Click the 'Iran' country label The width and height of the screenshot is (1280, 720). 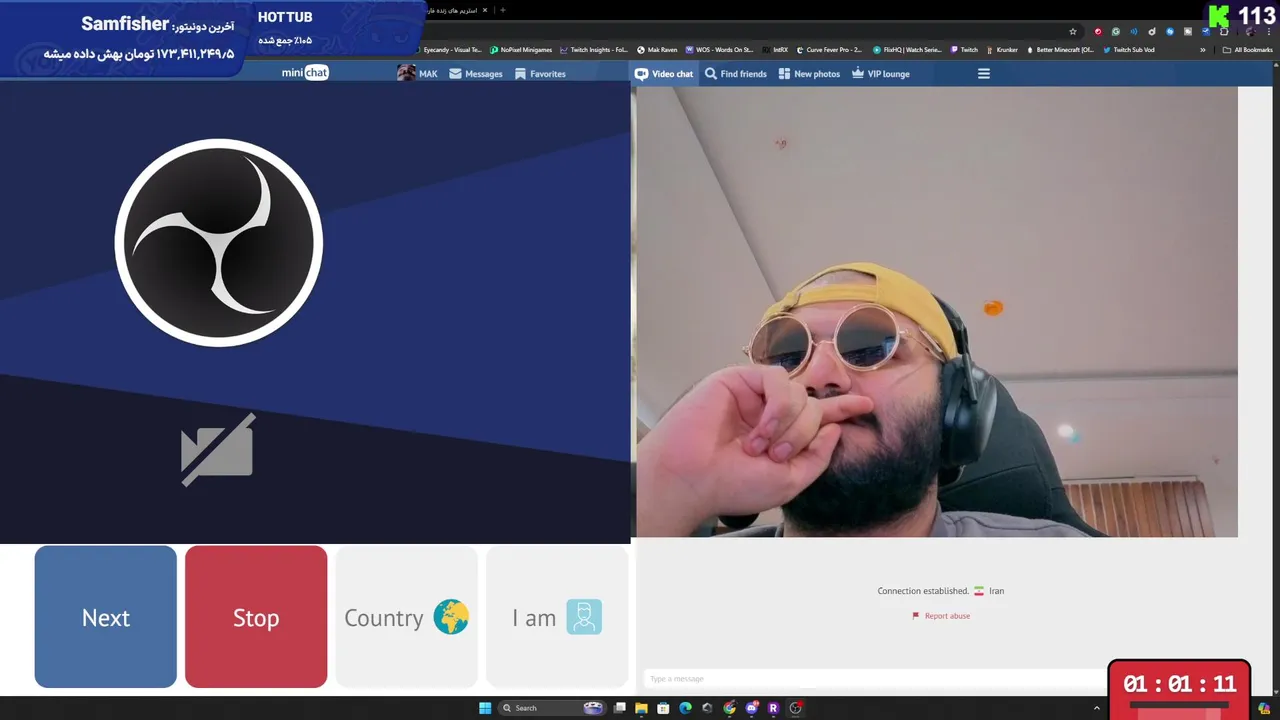tap(996, 591)
